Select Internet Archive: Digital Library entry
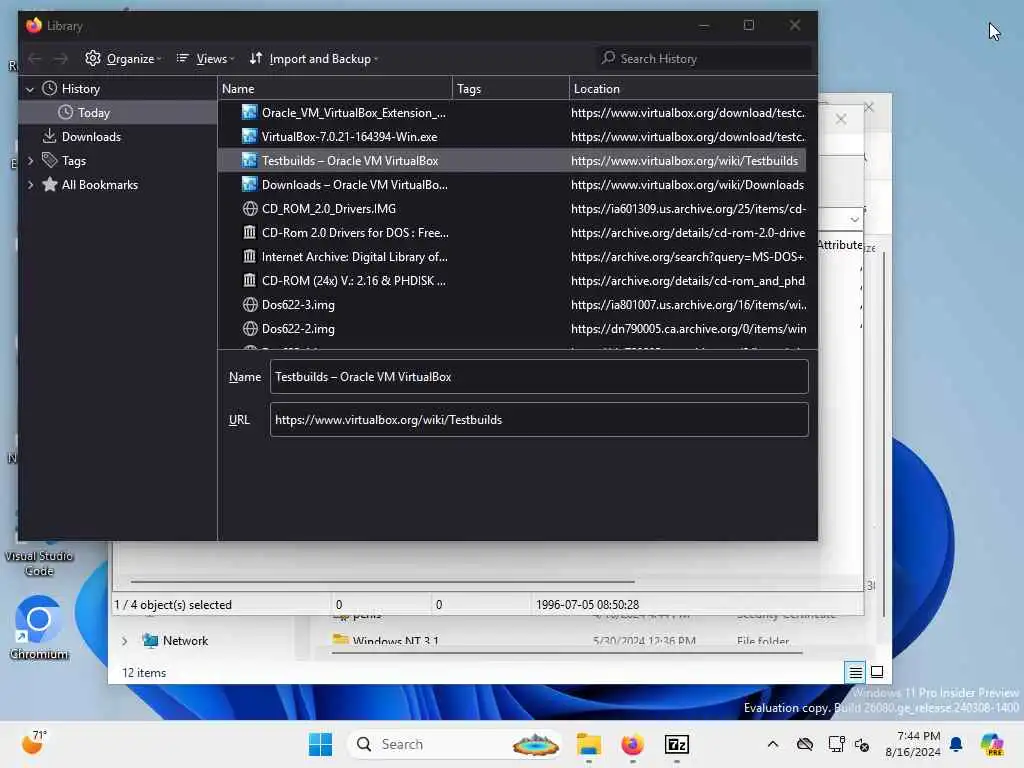The height and width of the screenshot is (768, 1024). 512,257
